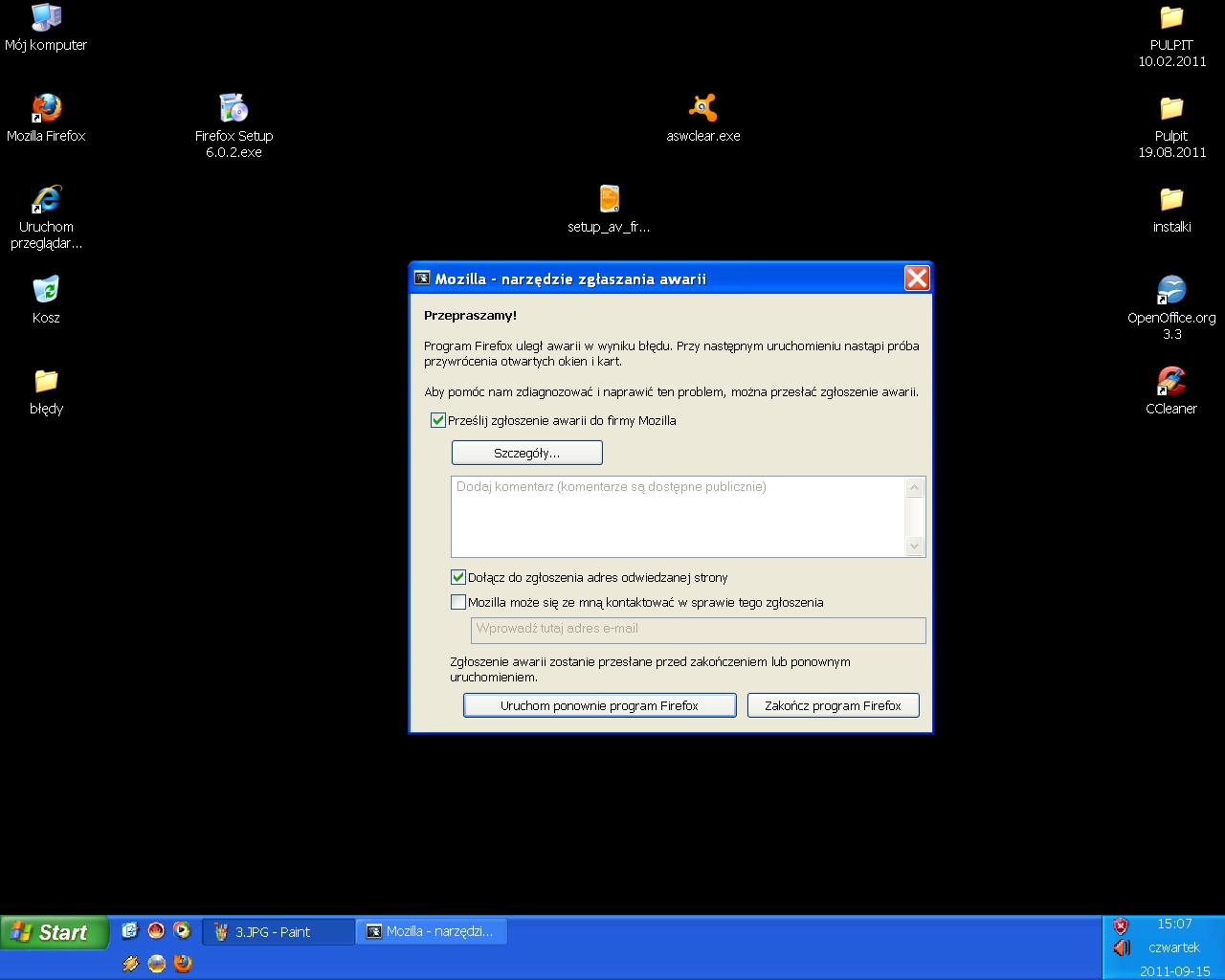Select the Kosz recycle bin icon

coord(46,301)
